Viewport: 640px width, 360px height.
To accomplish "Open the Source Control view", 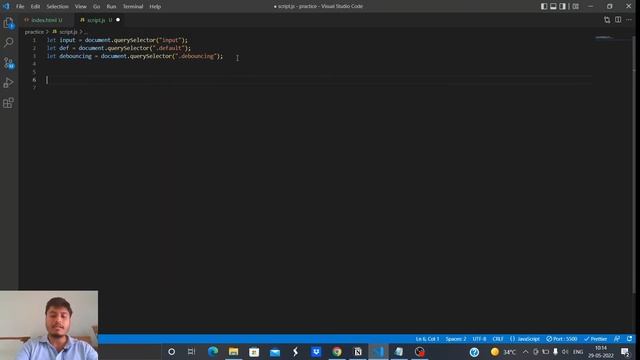I will [9, 62].
